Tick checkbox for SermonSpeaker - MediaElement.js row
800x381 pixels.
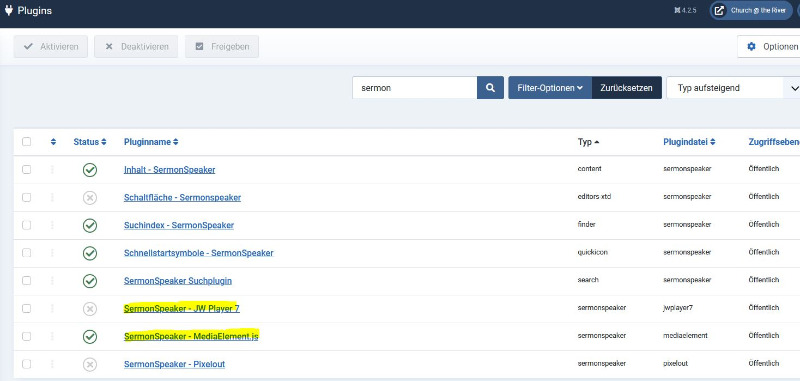[27, 336]
